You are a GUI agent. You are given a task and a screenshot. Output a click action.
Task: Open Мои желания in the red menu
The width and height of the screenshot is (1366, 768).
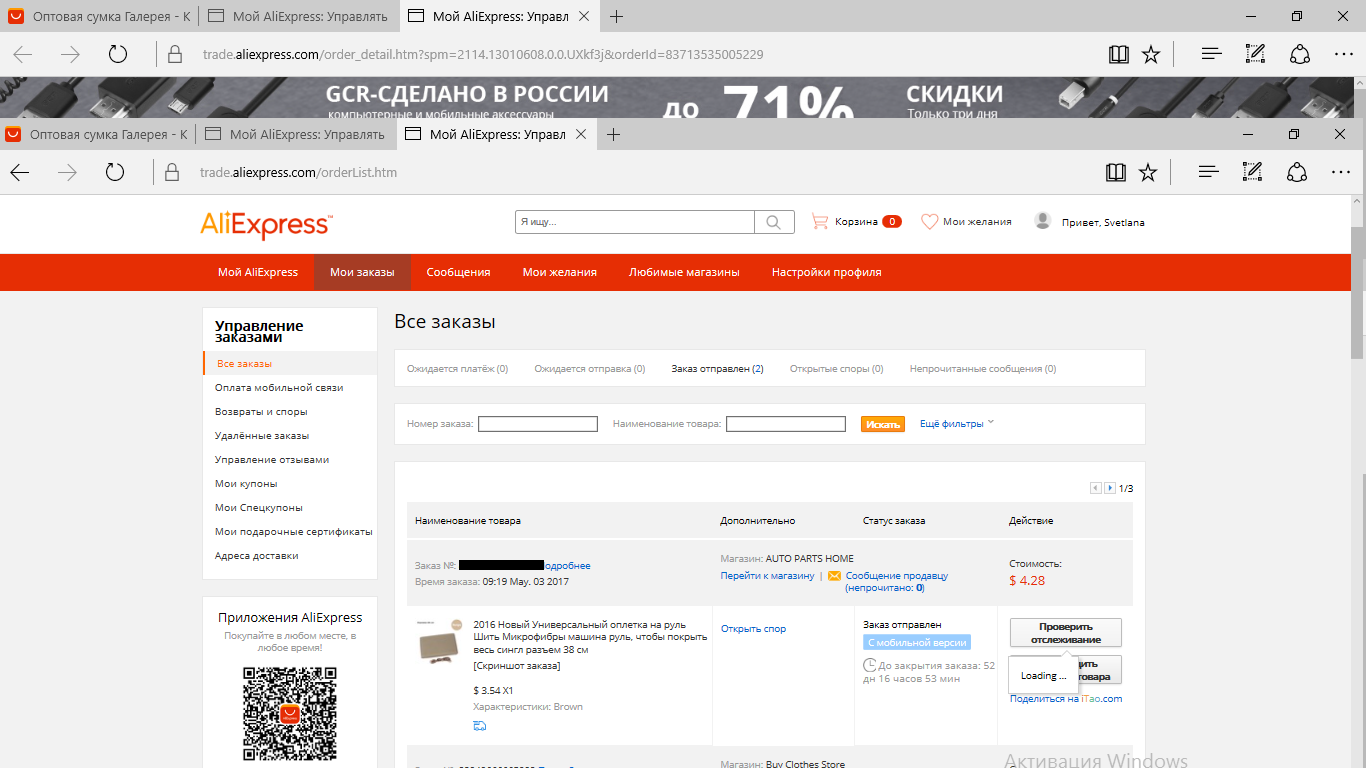coord(559,272)
